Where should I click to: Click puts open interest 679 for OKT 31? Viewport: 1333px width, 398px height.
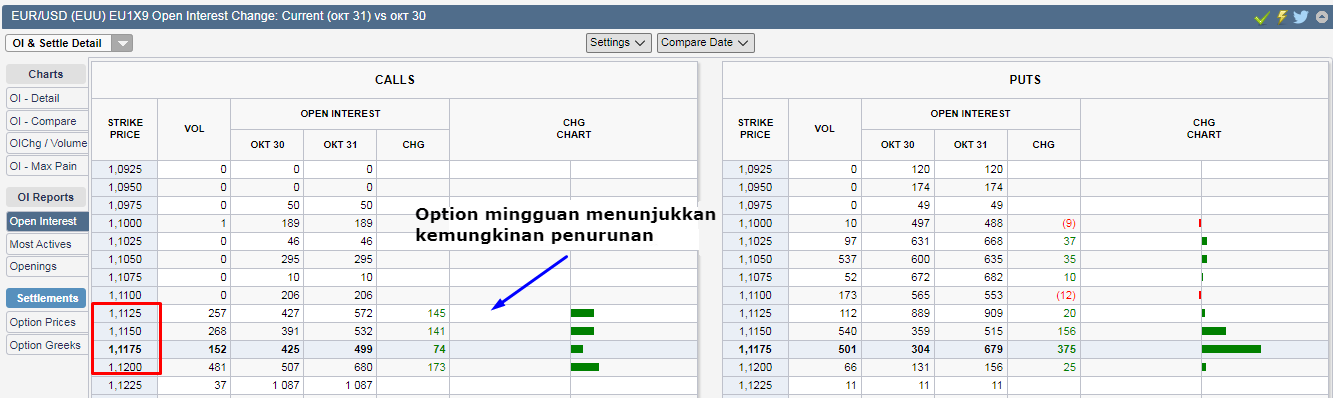point(992,349)
